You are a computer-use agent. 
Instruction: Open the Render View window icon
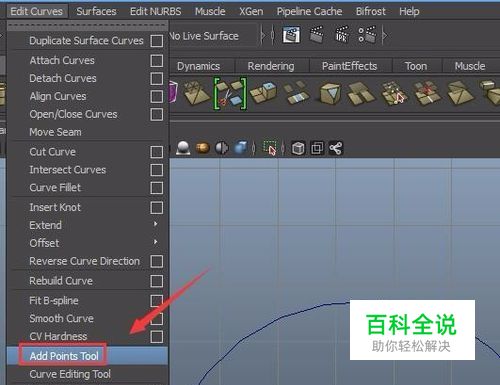pos(291,35)
